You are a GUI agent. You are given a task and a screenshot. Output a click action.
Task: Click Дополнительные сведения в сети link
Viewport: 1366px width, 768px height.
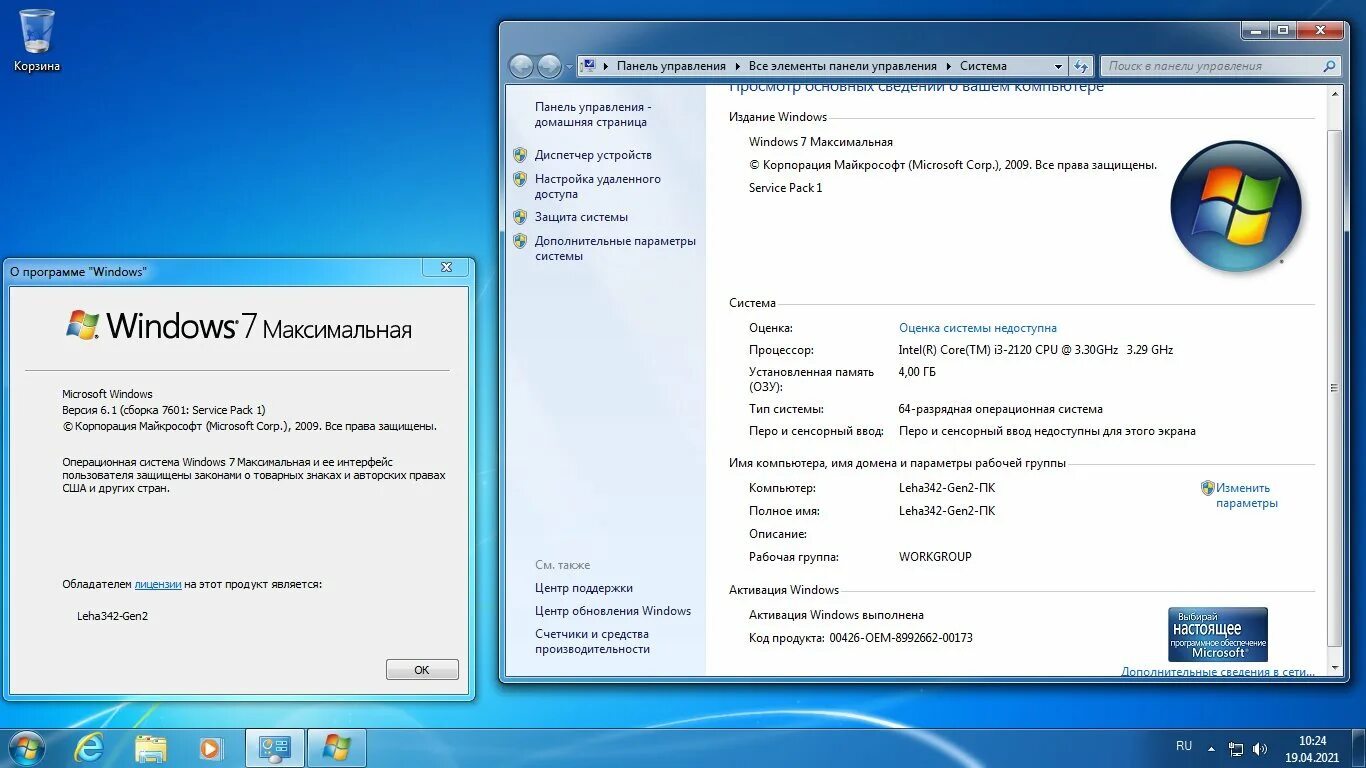point(1218,672)
